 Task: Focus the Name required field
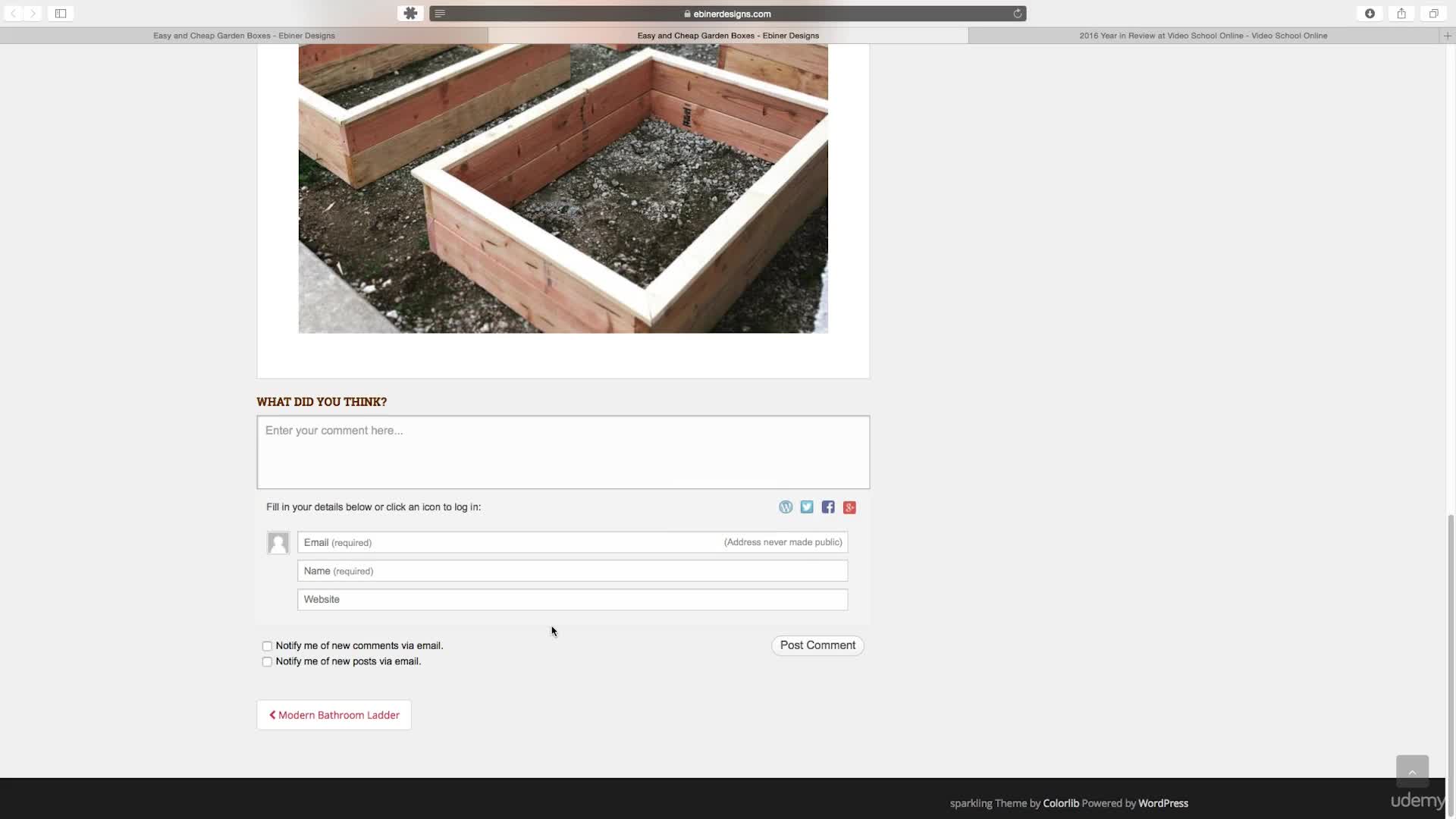tap(573, 571)
